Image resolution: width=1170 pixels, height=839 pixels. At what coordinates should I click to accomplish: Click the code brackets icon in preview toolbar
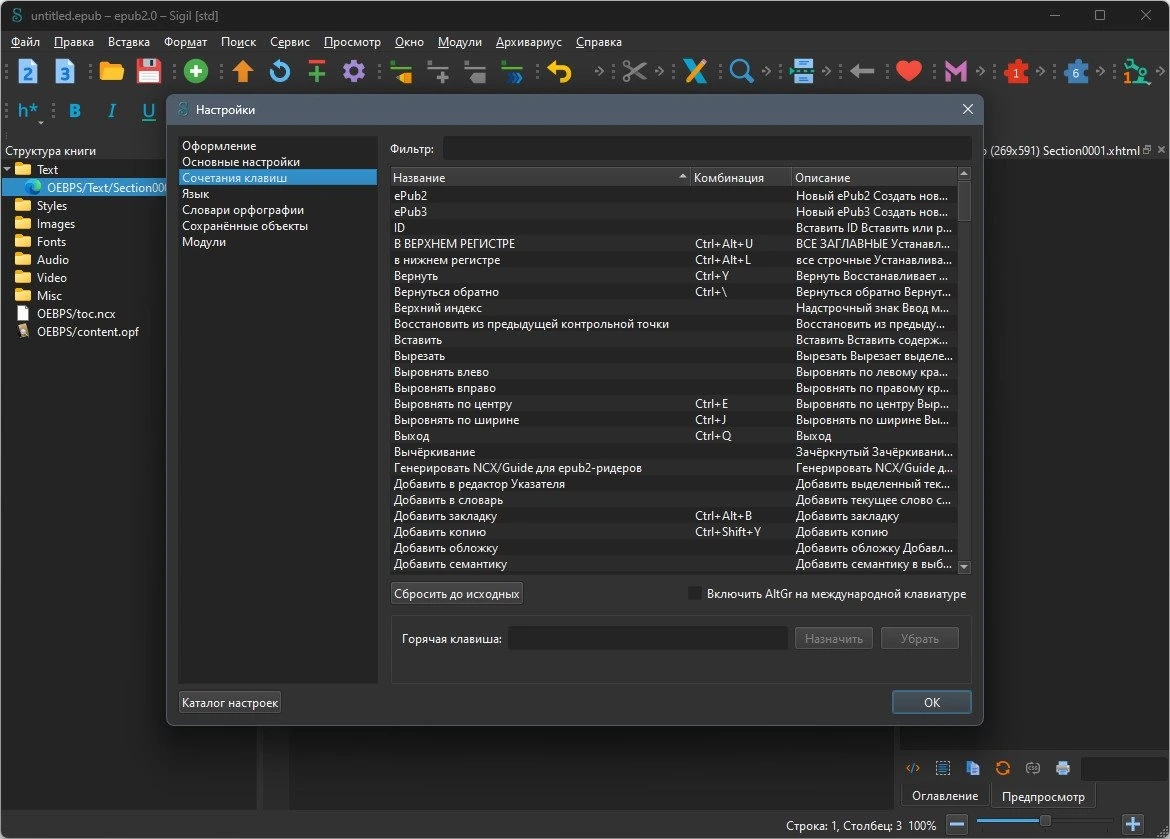coord(913,768)
